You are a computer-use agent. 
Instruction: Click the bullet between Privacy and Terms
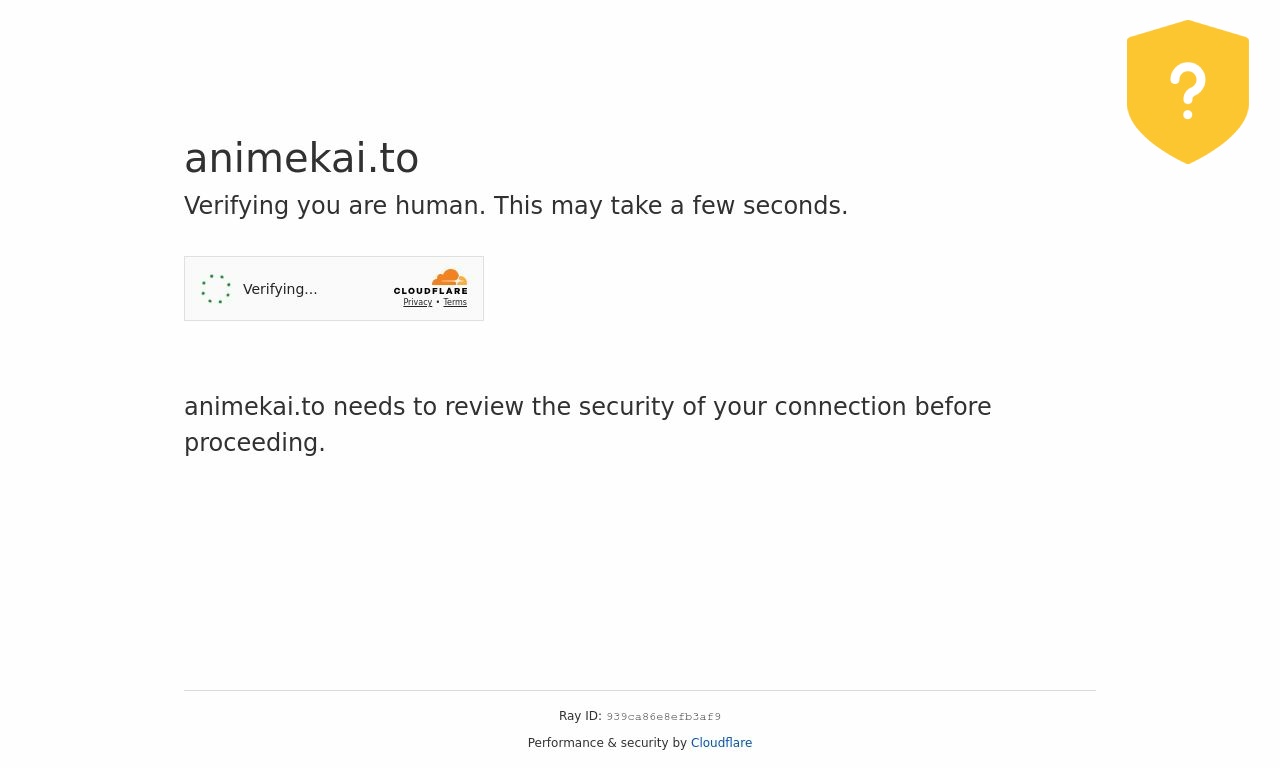click(x=438, y=302)
